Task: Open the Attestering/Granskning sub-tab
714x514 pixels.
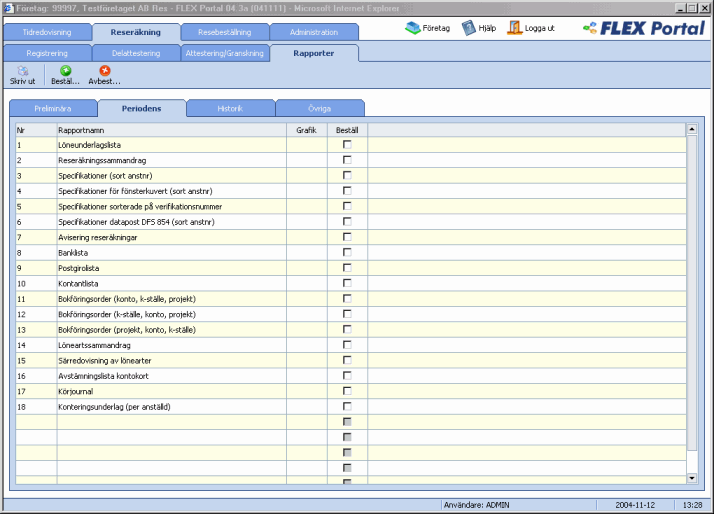Action: pyautogui.click(x=224, y=52)
